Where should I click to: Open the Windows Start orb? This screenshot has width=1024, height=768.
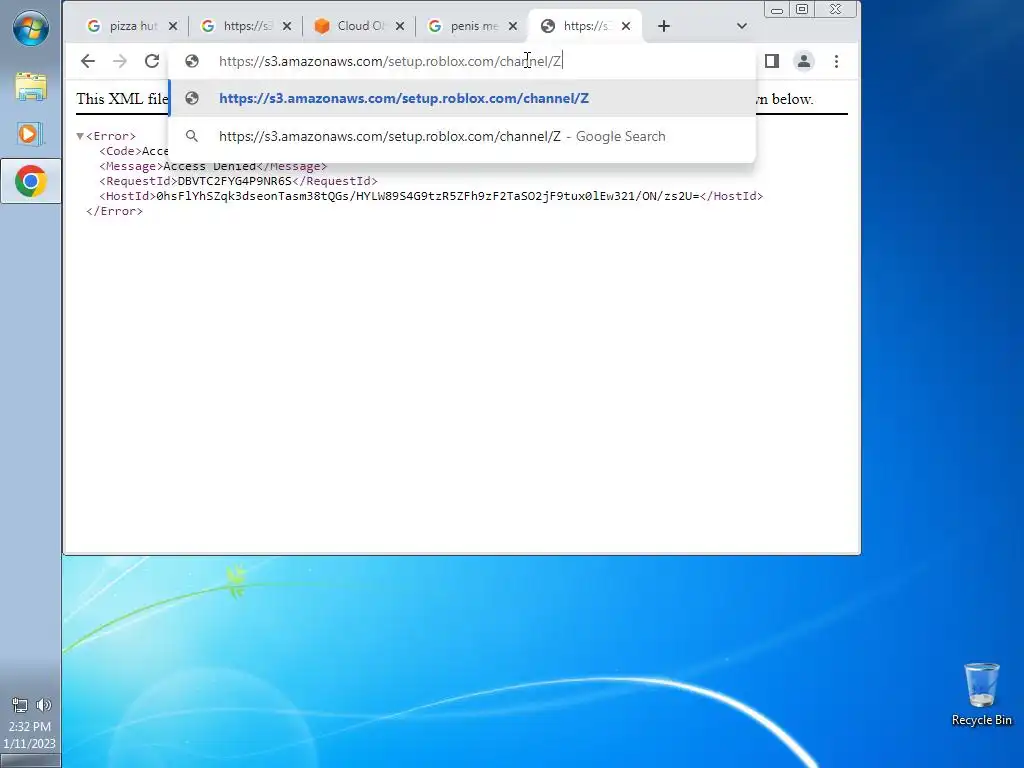point(31,29)
